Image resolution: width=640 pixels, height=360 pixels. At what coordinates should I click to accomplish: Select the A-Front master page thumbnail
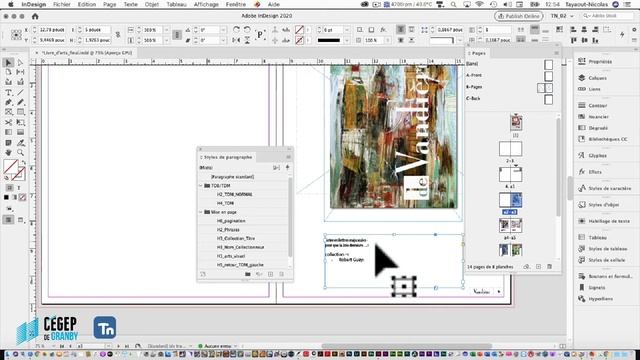click(x=549, y=76)
